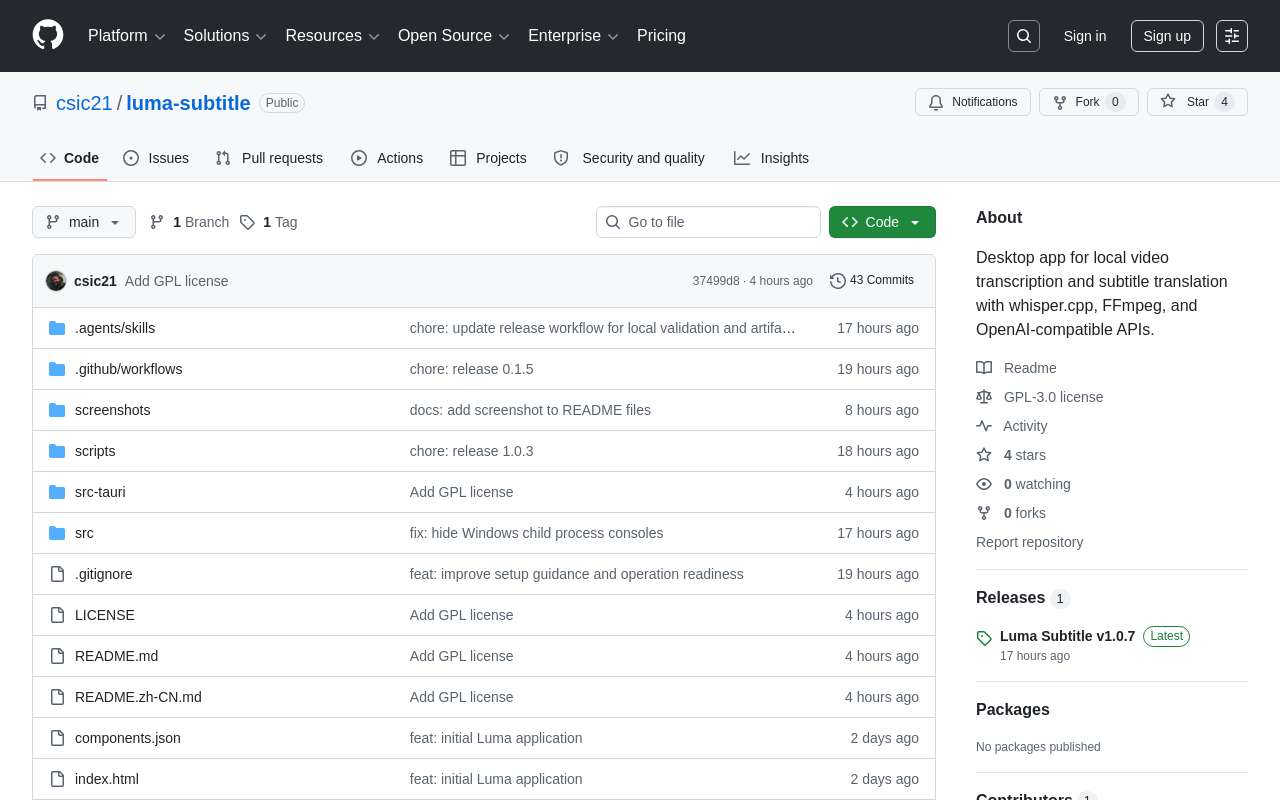Viewport: 1280px width, 800px height.
Task: Switch to the Pull requests tab
Action: coord(269,158)
